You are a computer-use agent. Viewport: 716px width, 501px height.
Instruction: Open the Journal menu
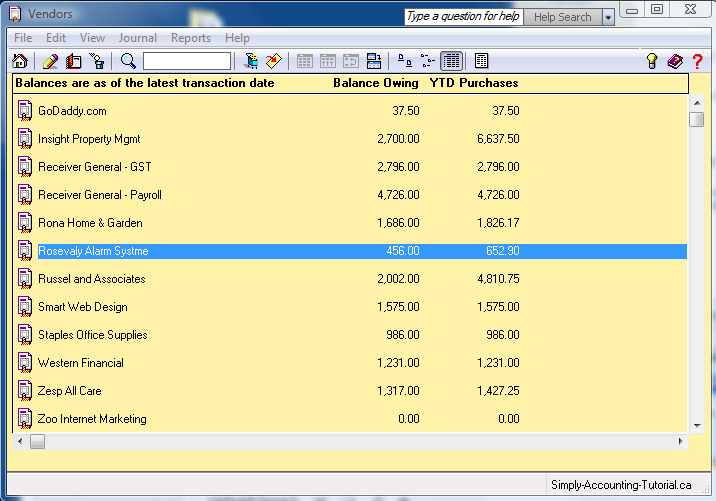137,38
